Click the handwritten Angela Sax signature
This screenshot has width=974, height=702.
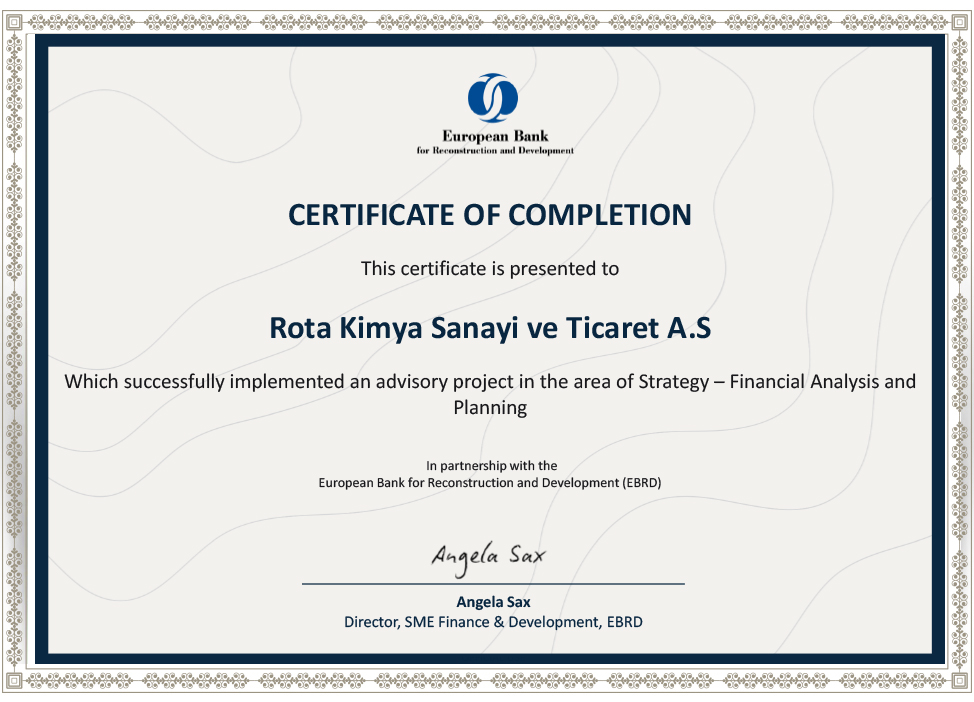(488, 554)
